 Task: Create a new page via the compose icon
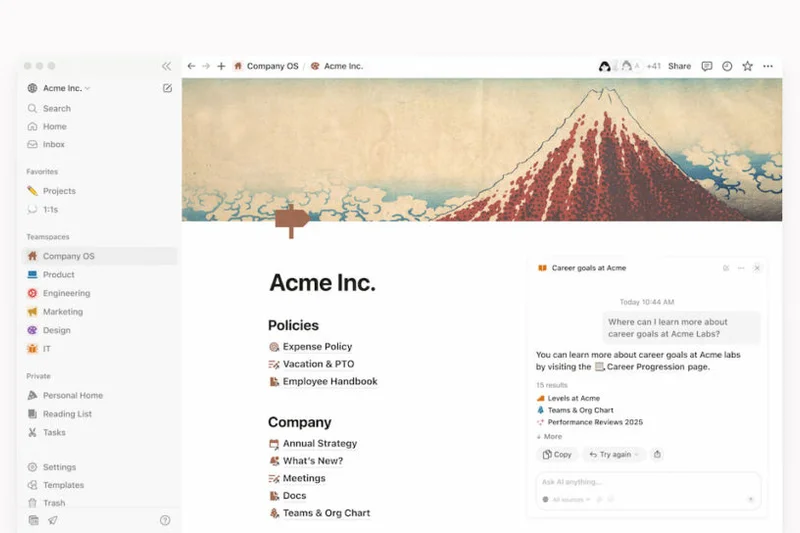tap(167, 88)
